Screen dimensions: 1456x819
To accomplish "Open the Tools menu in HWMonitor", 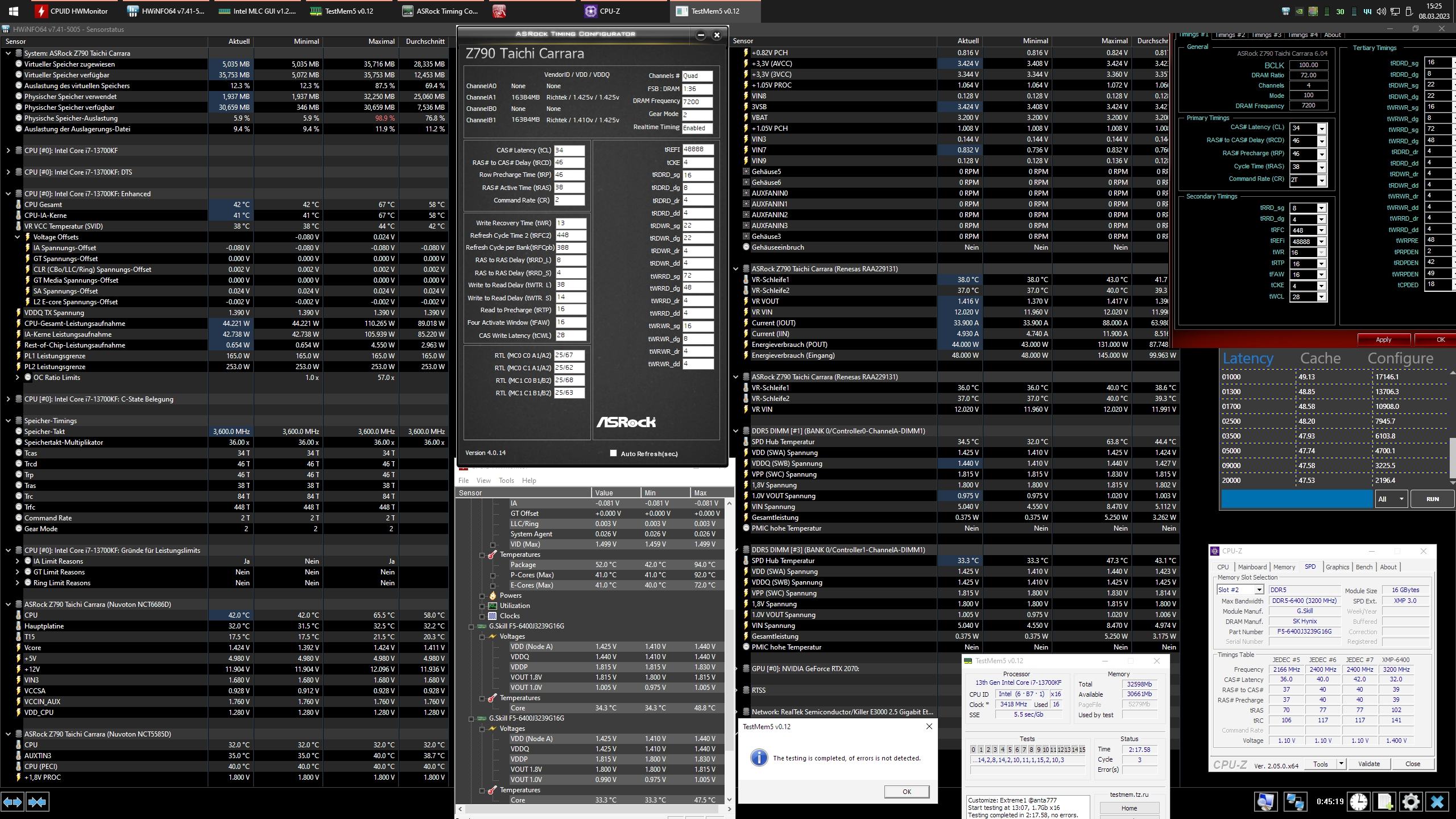I will 506,481.
